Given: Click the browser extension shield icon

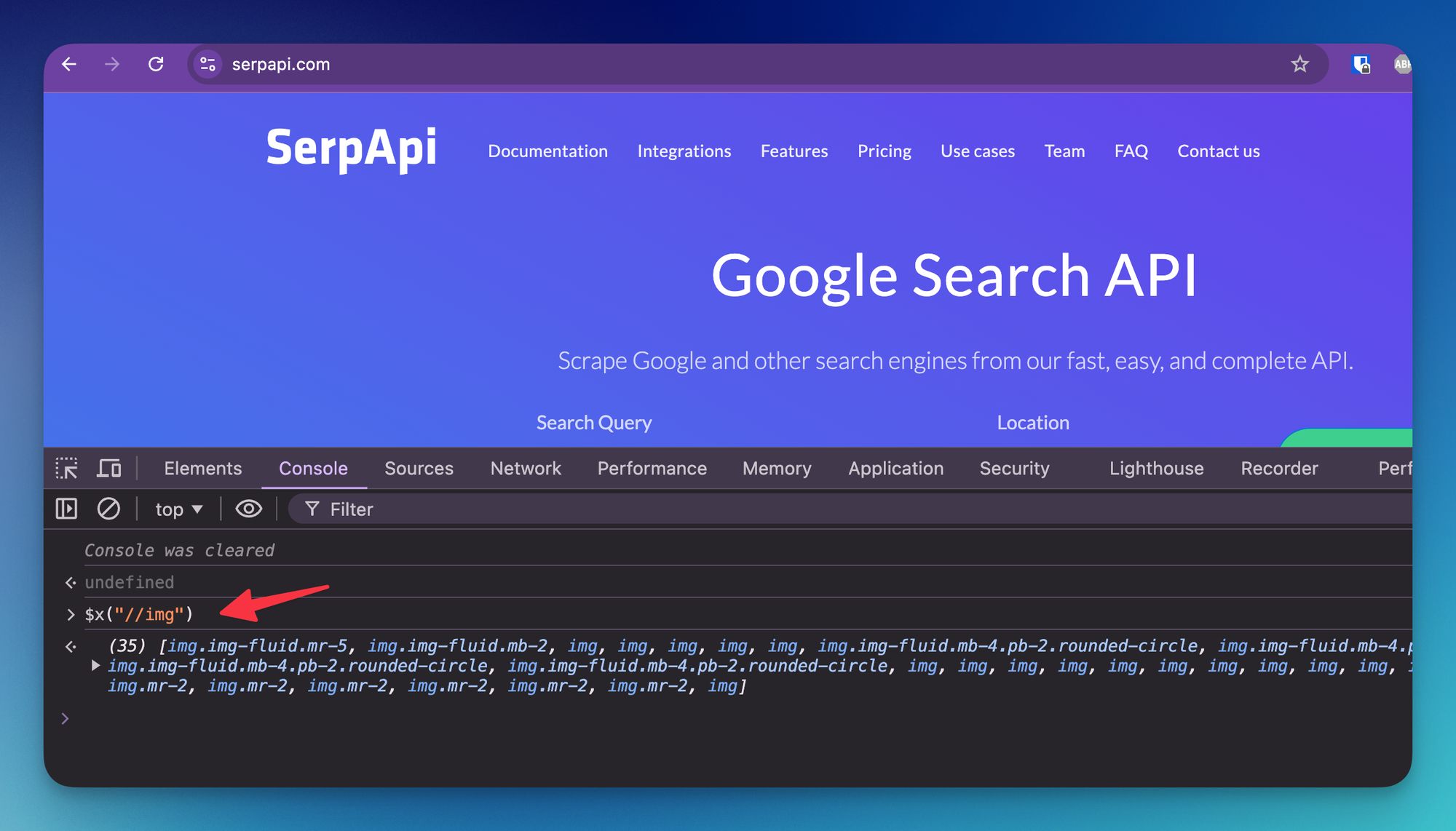Looking at the screenshot, I should (1360, 64).
